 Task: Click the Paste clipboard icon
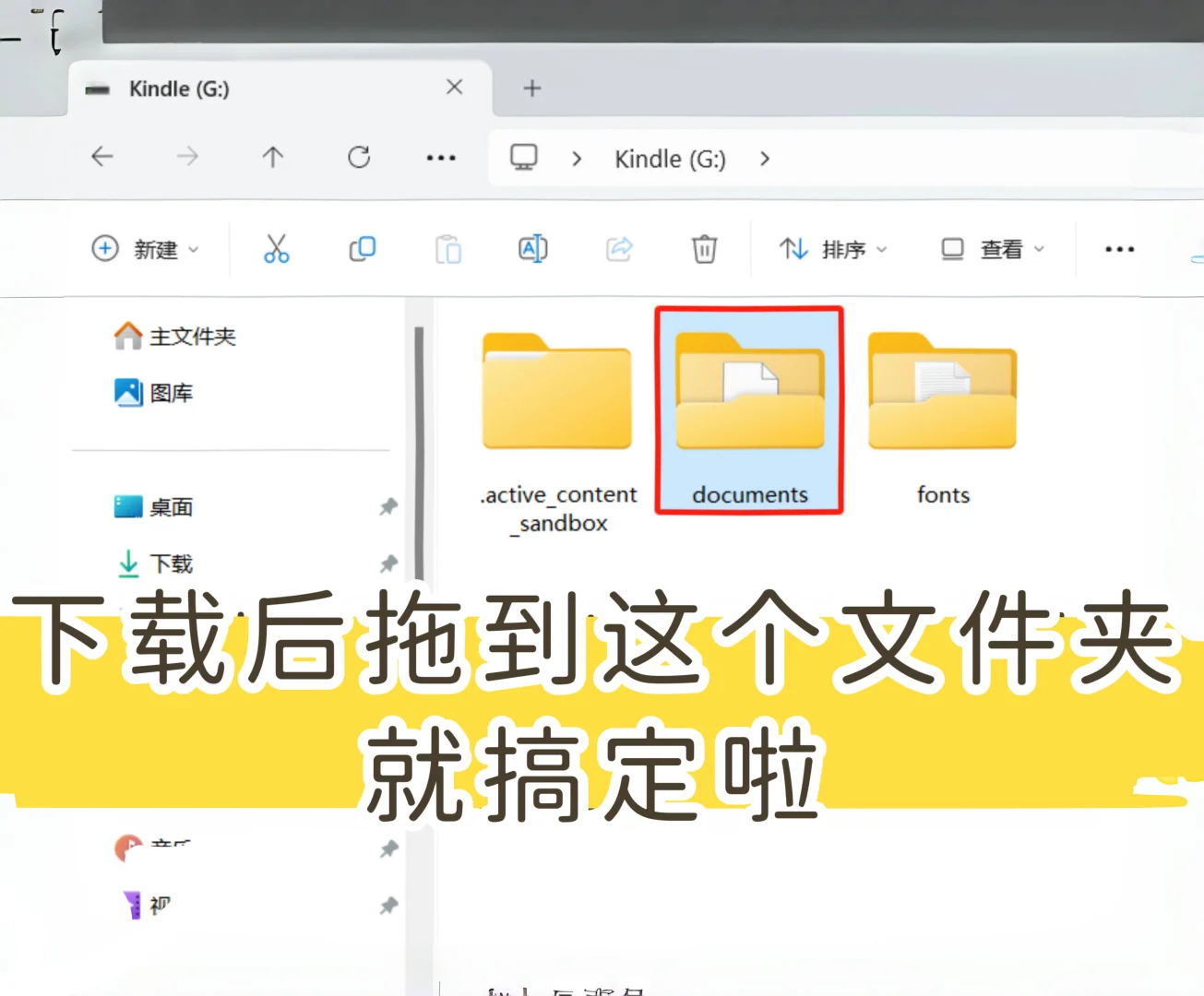[x=447, y=249]
